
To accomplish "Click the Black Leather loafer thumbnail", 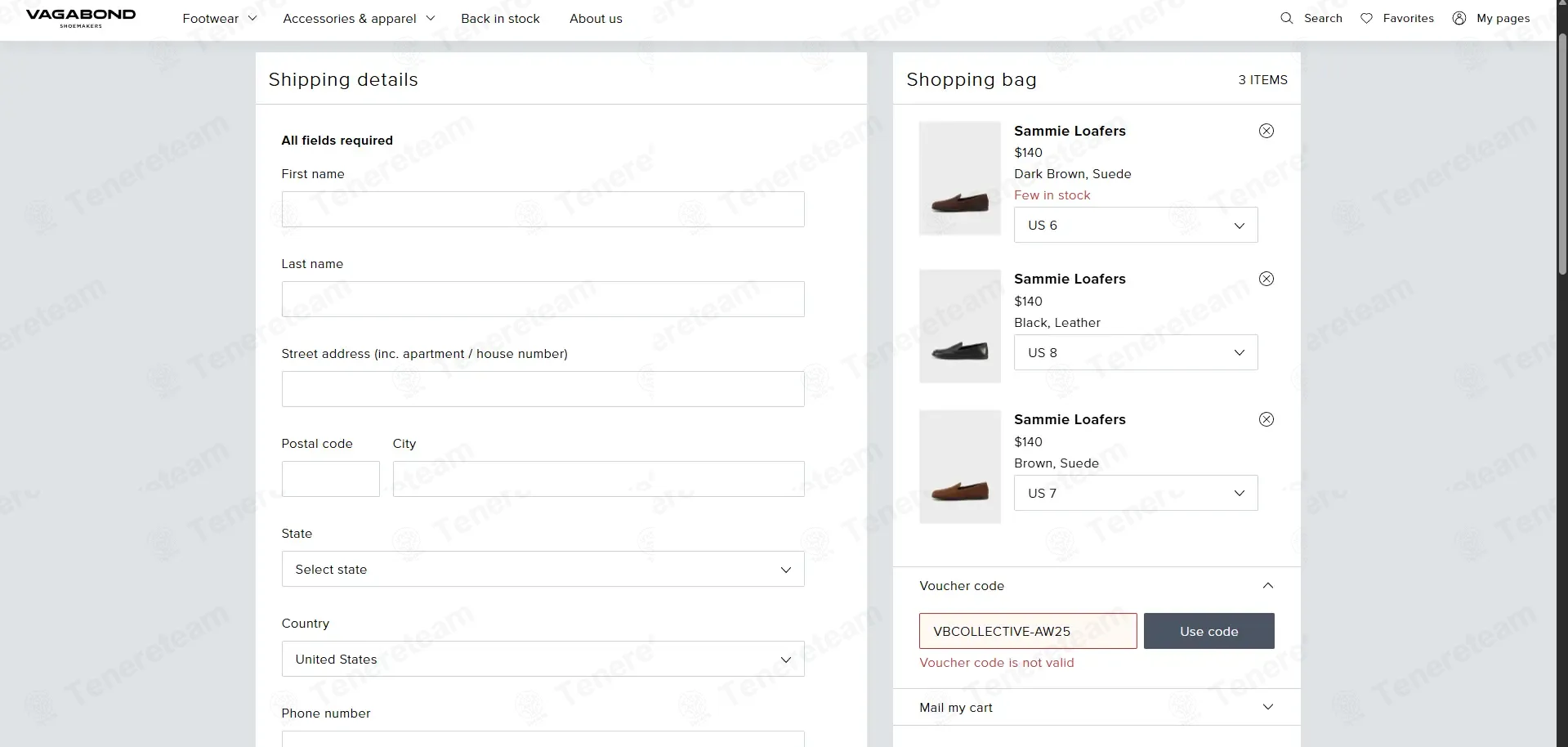I will [x=960, y=326].
